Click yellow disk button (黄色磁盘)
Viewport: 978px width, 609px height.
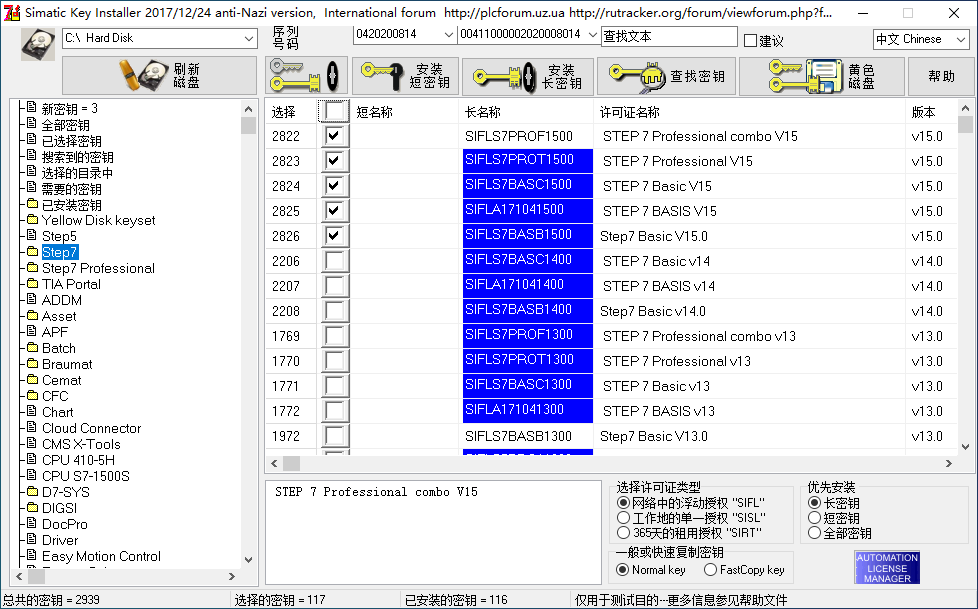point(821,76)
